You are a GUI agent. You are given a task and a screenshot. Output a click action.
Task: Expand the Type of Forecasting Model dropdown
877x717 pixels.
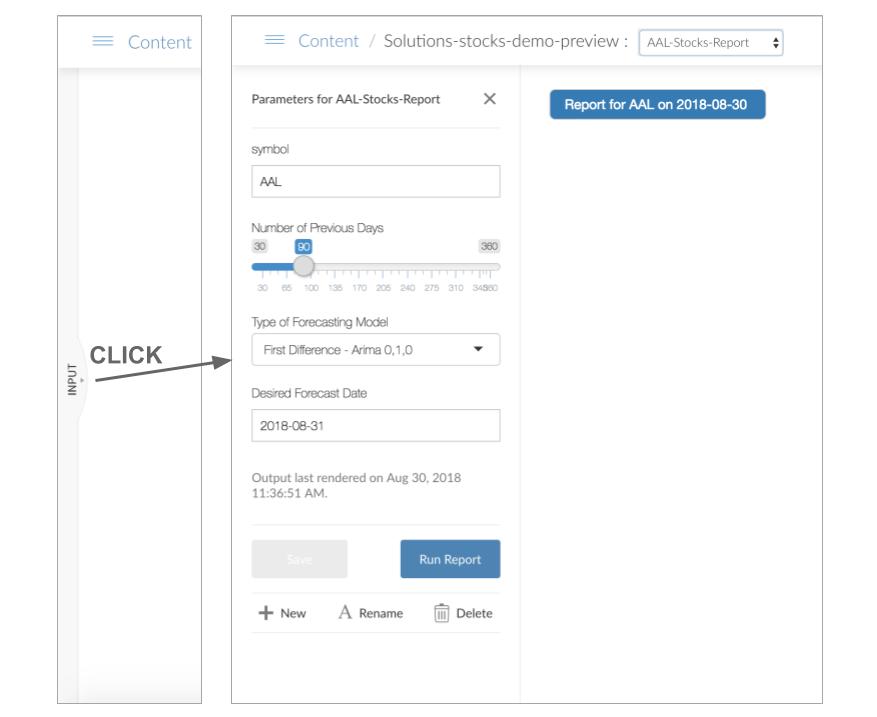(375, 349)
